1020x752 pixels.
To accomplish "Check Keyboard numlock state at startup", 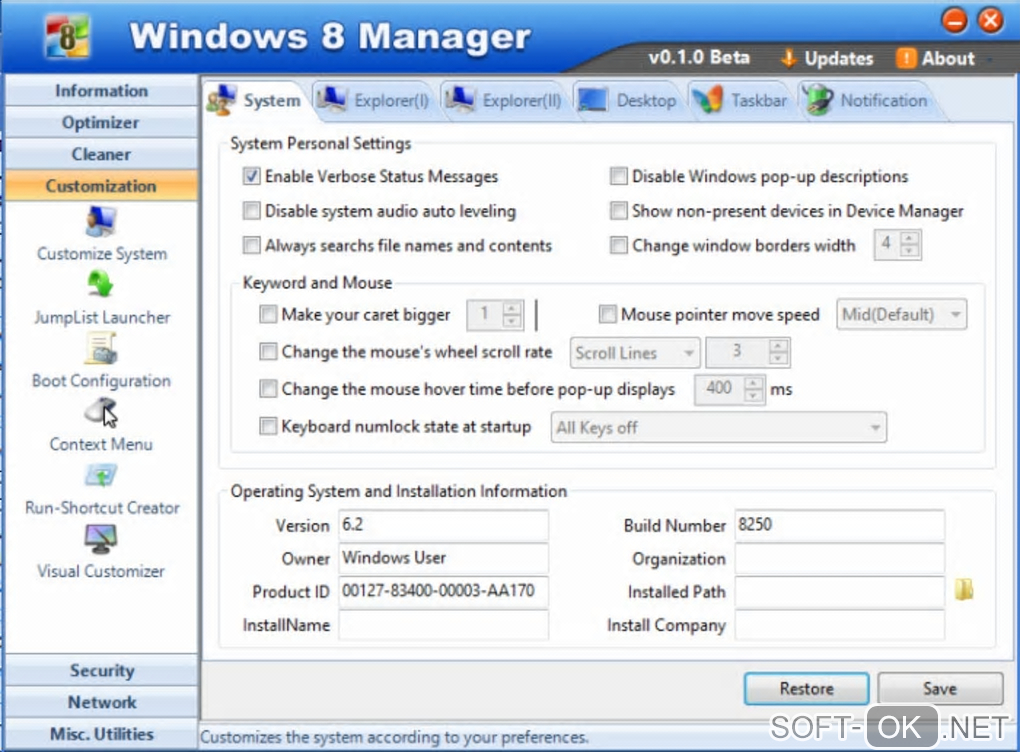I will pyautogui.click(x=267, y=426).
